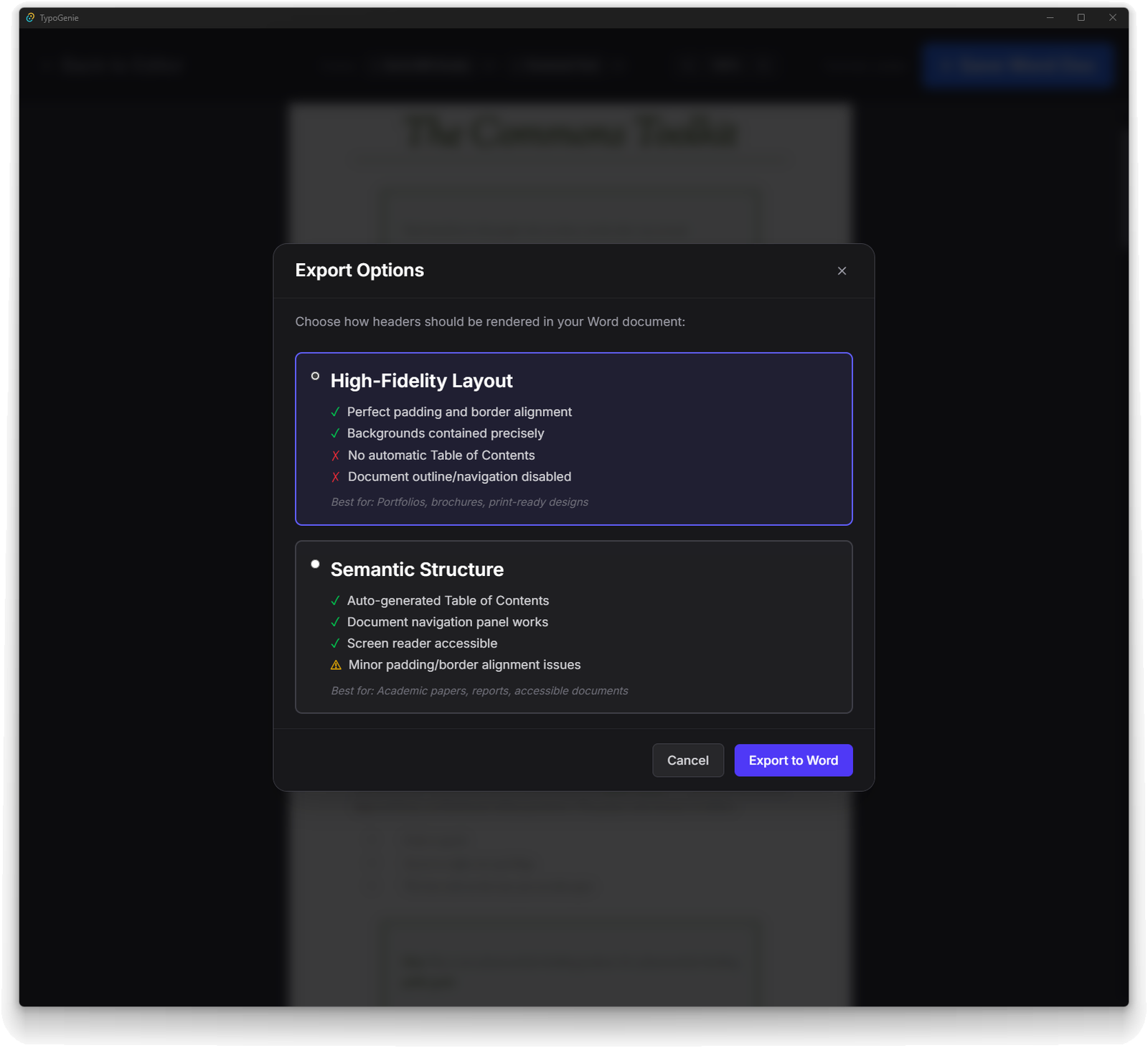Click red X beside Document outline/navigation disabled
This screenshot has width=1148, height=1048.
[335, 477]
